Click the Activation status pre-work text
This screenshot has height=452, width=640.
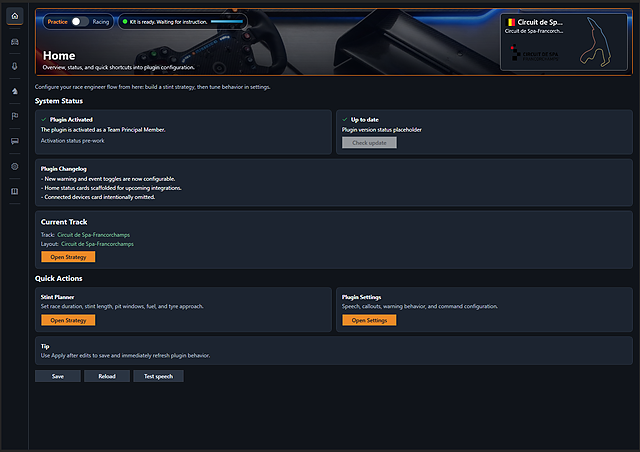73,140
